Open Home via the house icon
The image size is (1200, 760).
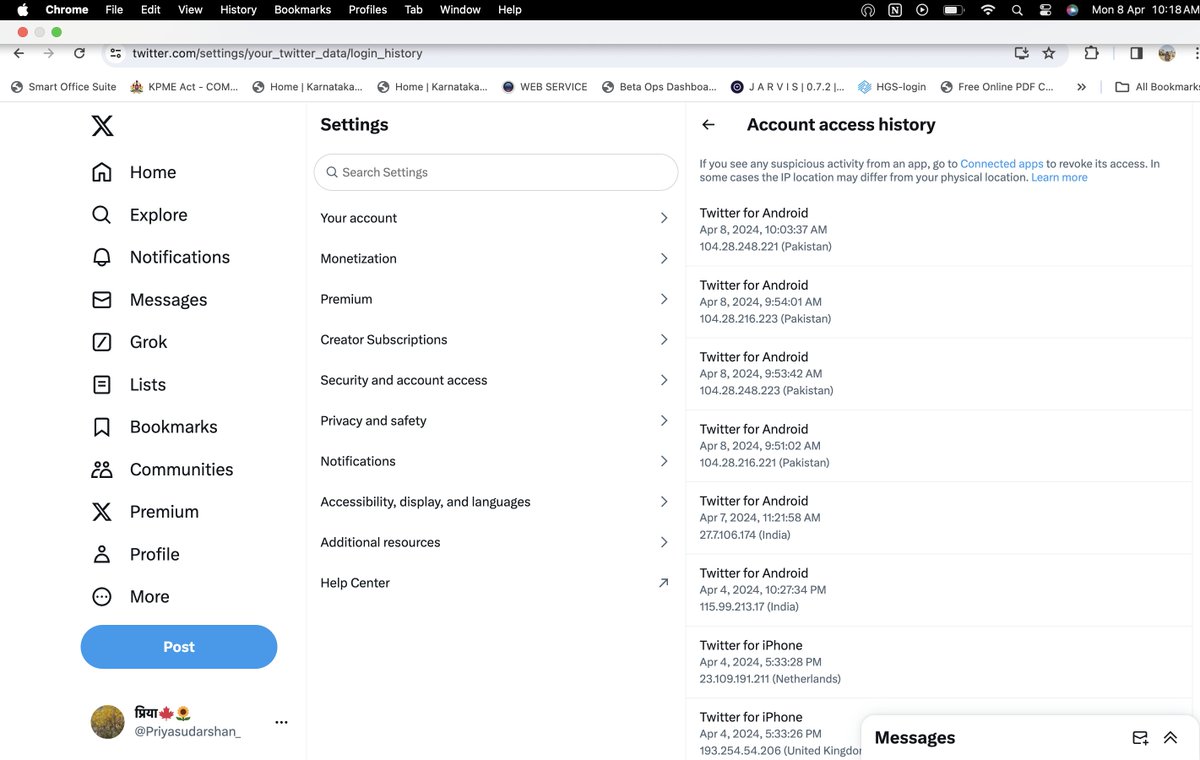coord(102,172)
